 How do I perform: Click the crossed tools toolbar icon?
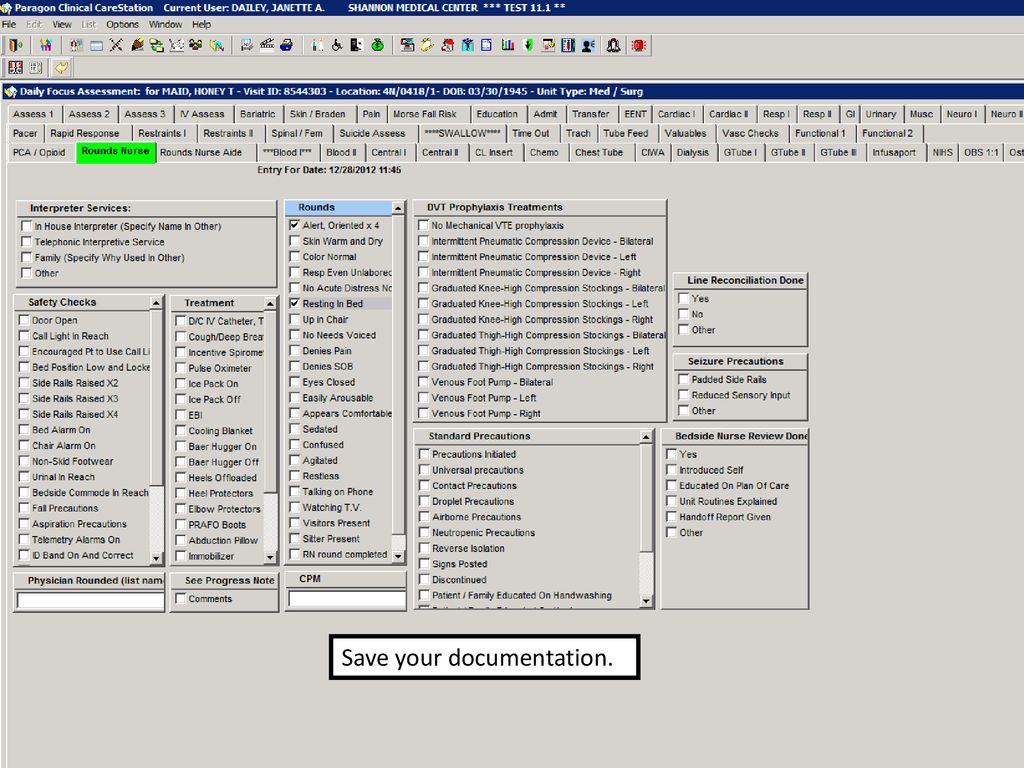[x=116, y=45]
